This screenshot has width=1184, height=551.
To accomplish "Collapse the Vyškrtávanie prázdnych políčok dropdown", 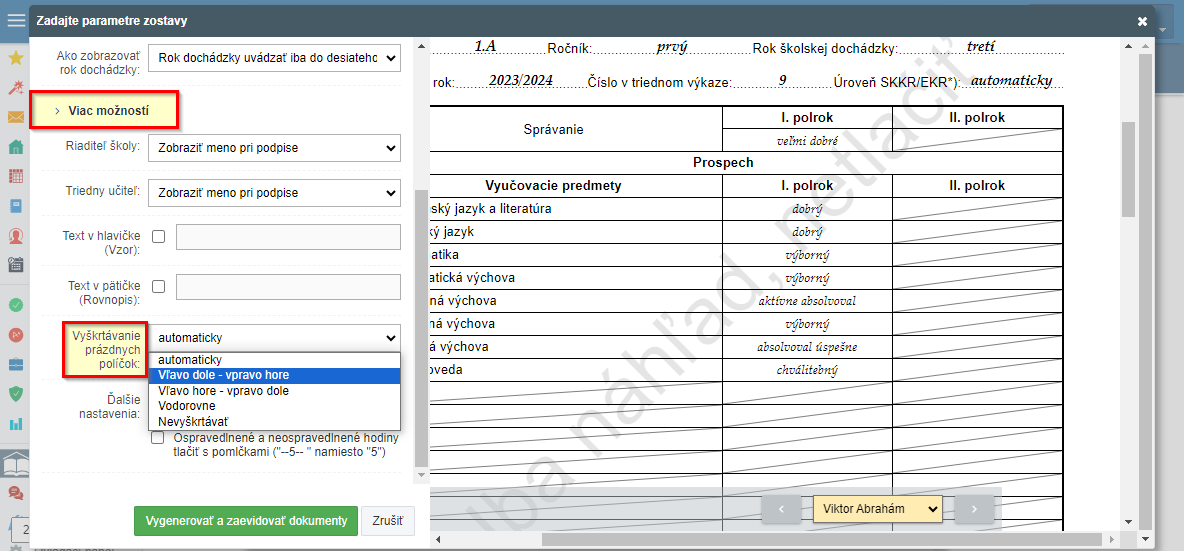I will [x=274, y=338].
